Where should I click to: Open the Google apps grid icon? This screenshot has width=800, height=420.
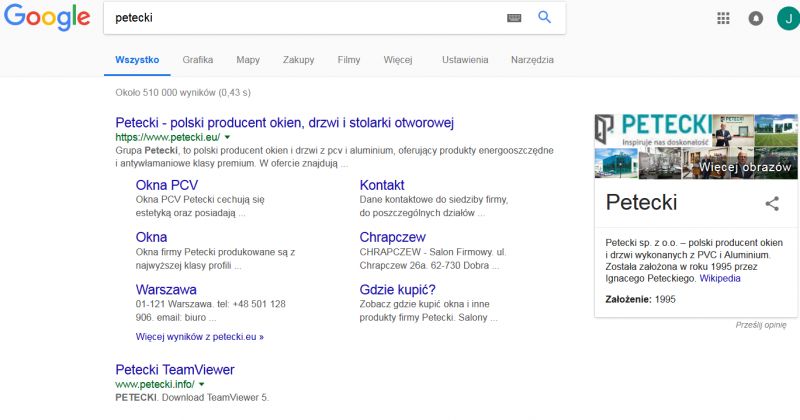723,18
